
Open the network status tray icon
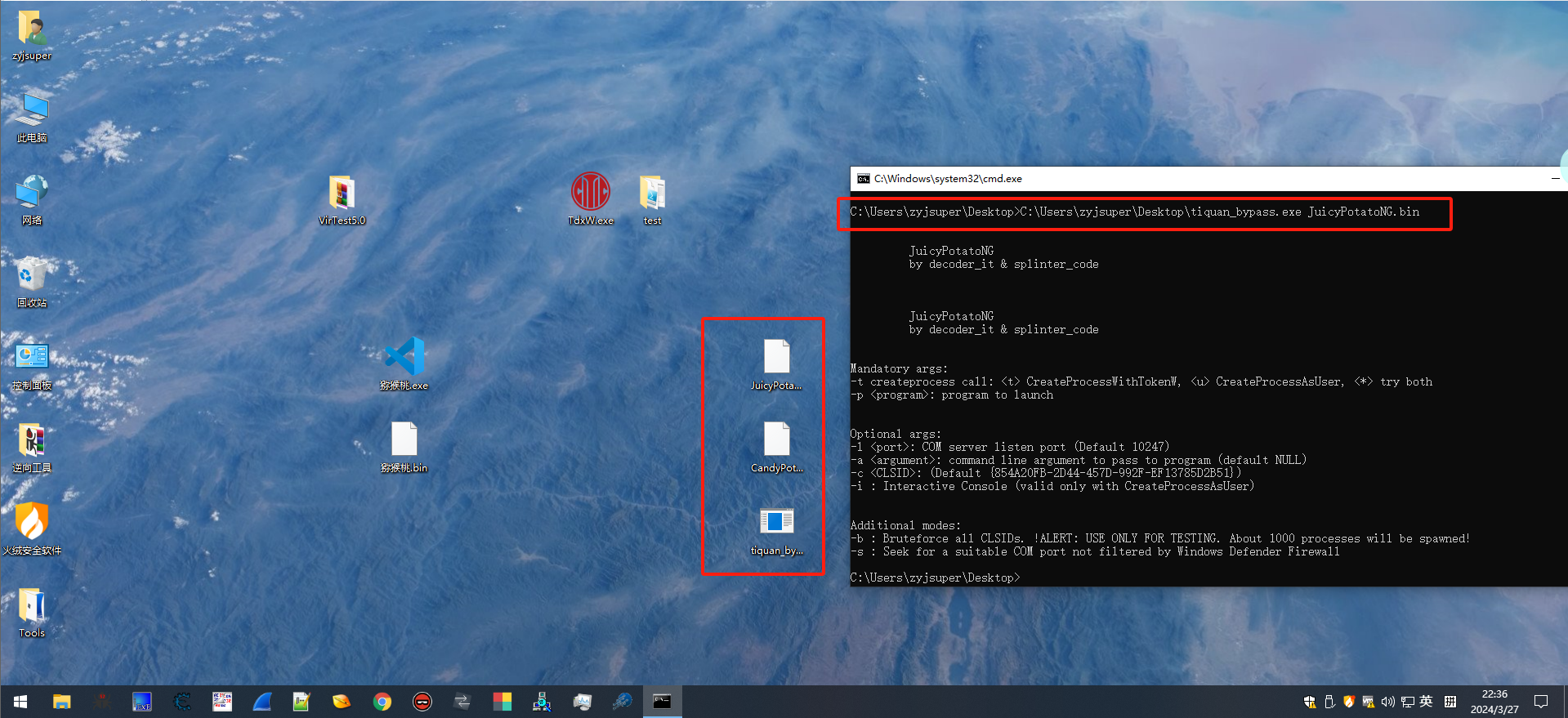(1408, 702)
